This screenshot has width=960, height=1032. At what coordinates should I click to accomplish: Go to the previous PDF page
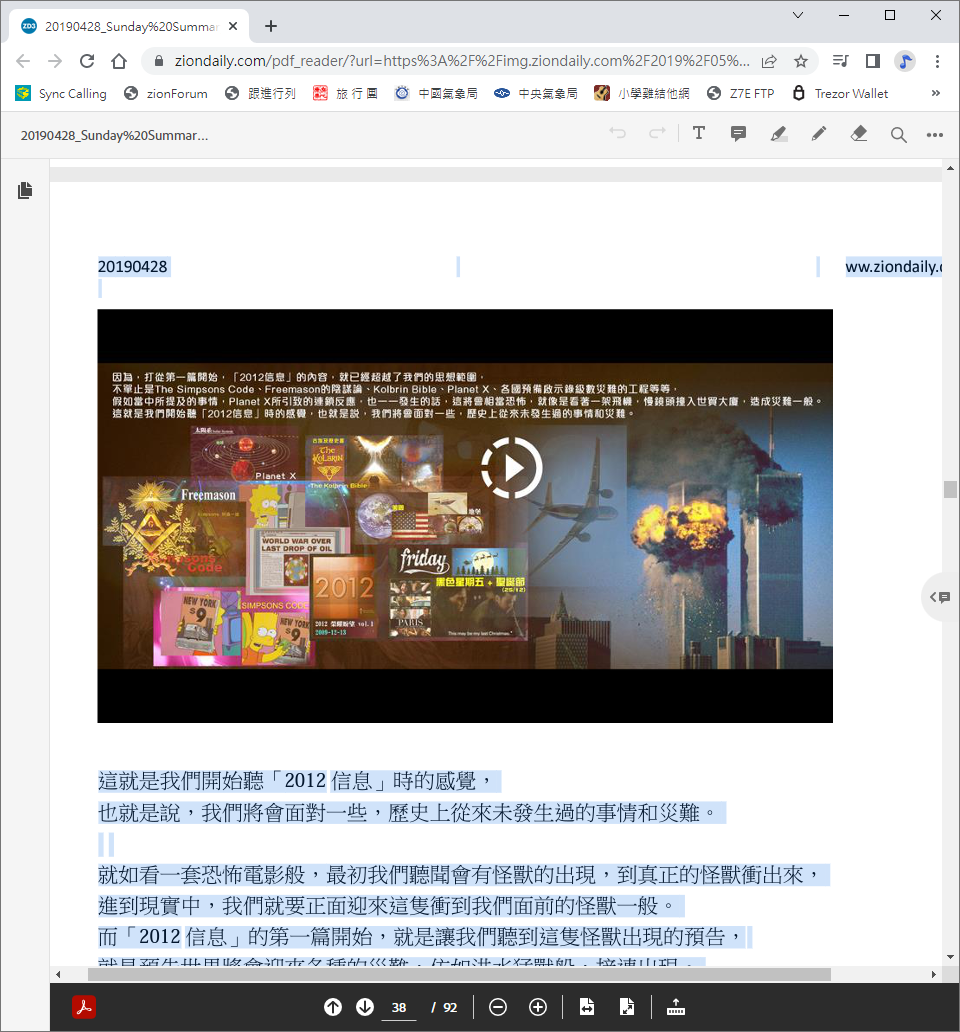pyautogui.click(x=333, y=1007)
